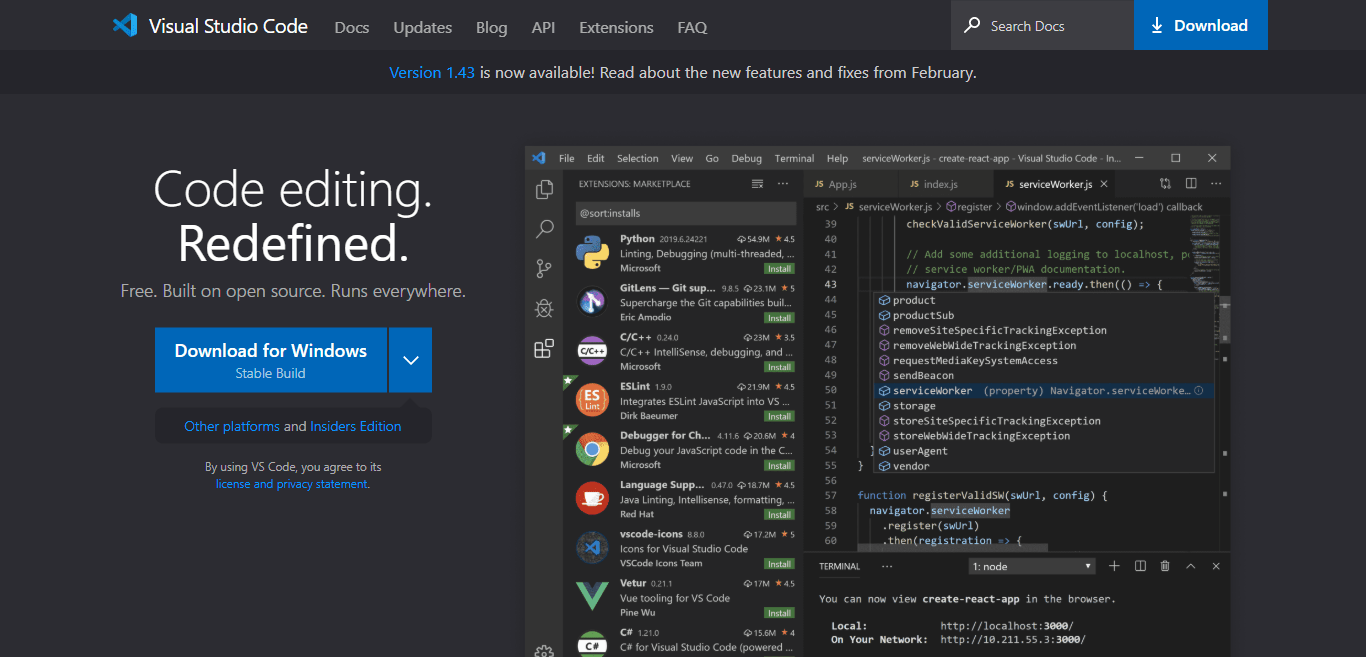Add a new terminal with the plus icon
Viewport: 1366px width, 657px height.
click(1114, 565)
